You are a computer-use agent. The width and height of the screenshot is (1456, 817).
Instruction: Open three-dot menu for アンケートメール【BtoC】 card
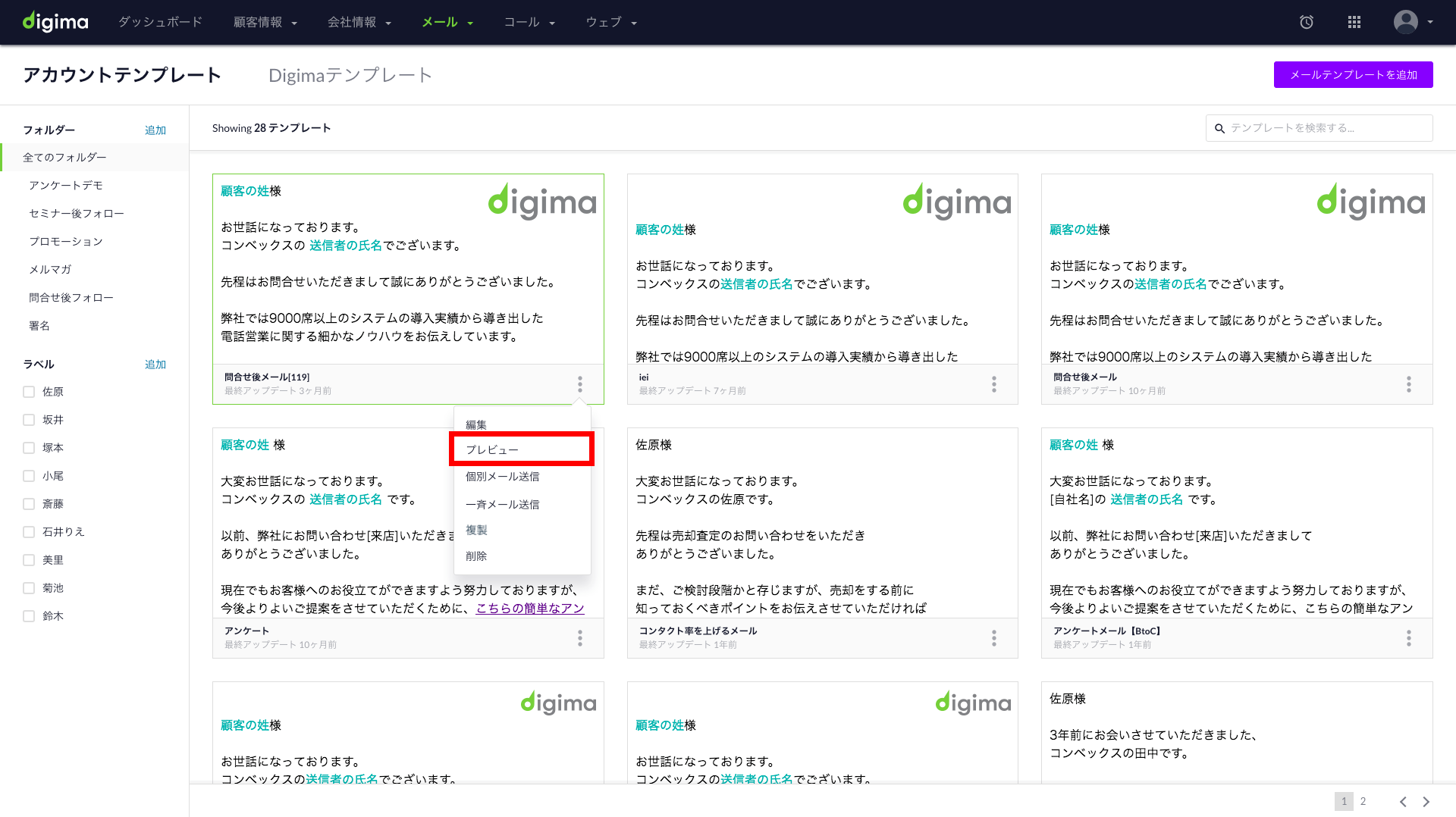1409,638
